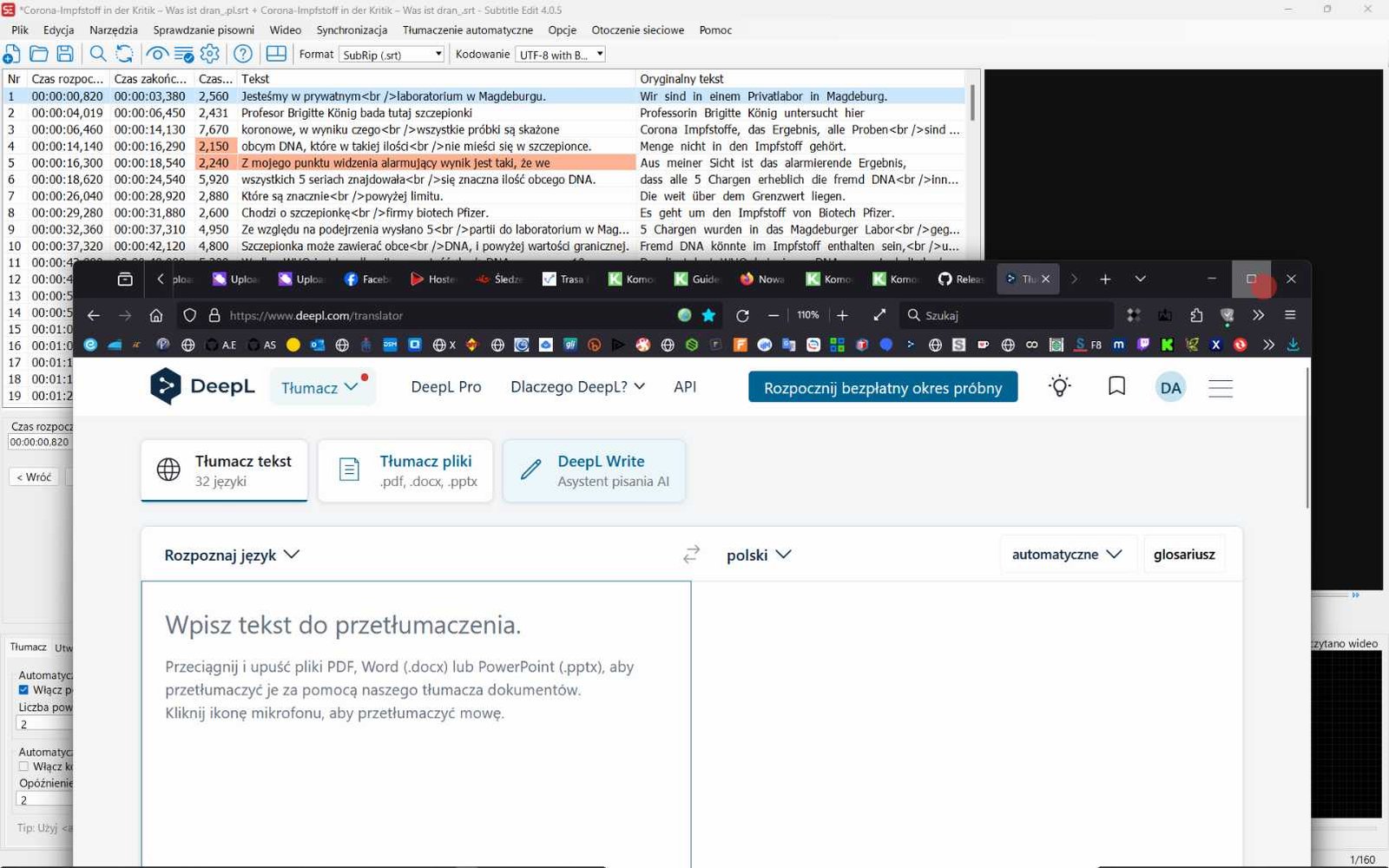Open the browser extensions puzzle icon

1196,315
